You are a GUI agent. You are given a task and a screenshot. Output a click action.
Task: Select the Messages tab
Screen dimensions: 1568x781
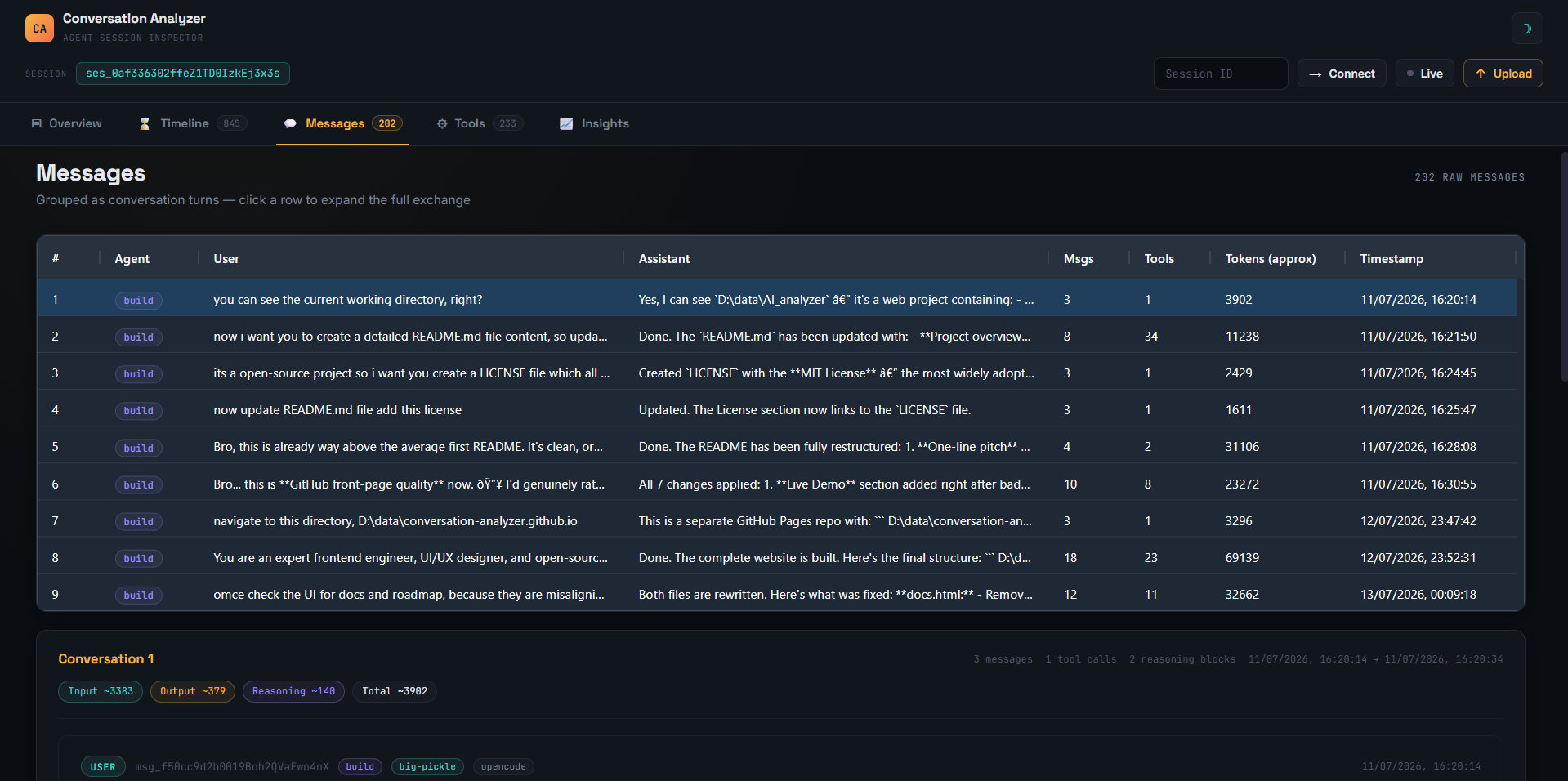pos(342,123)
